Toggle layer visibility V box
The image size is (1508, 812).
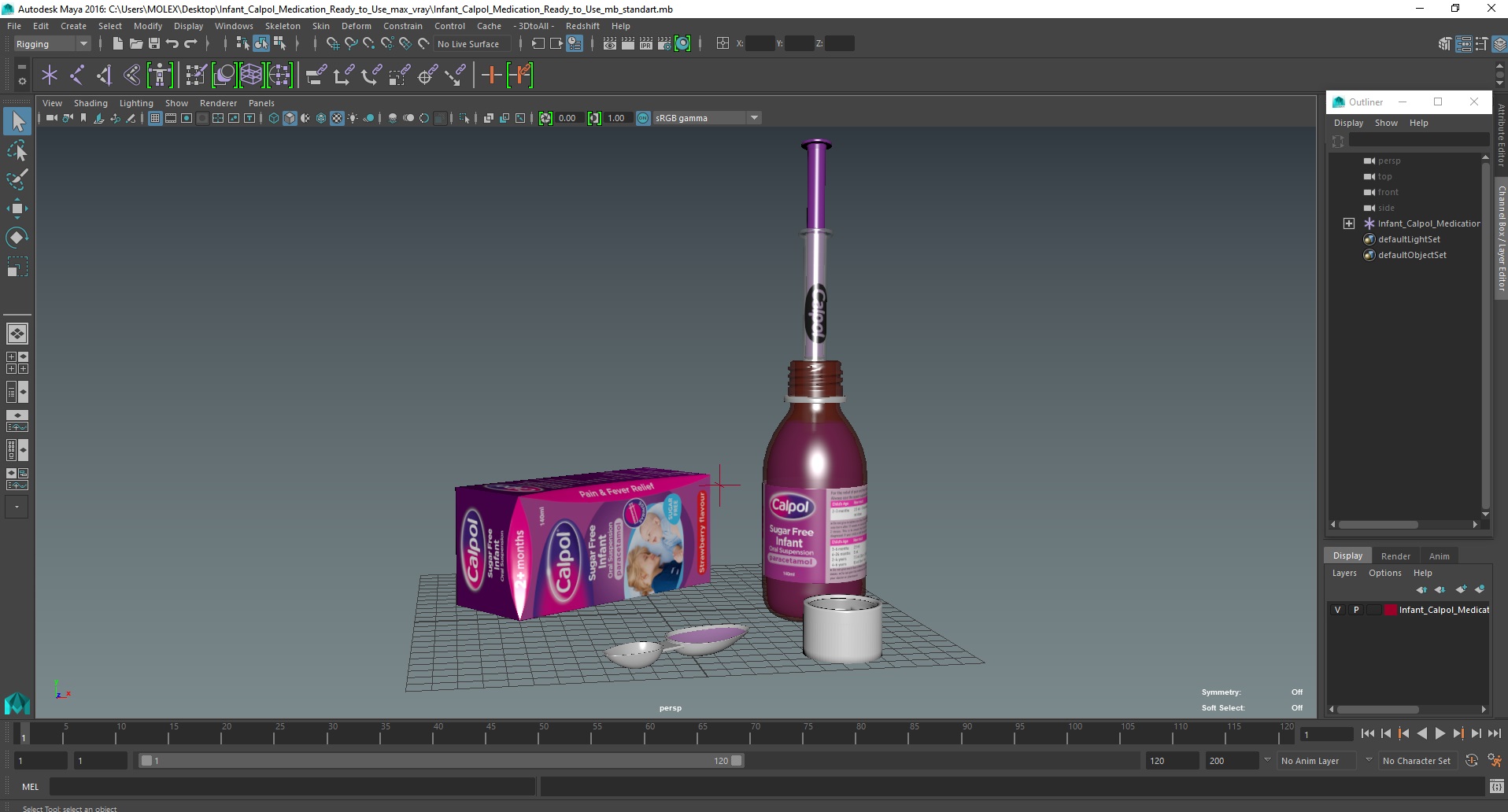[x=1337, y=610]
